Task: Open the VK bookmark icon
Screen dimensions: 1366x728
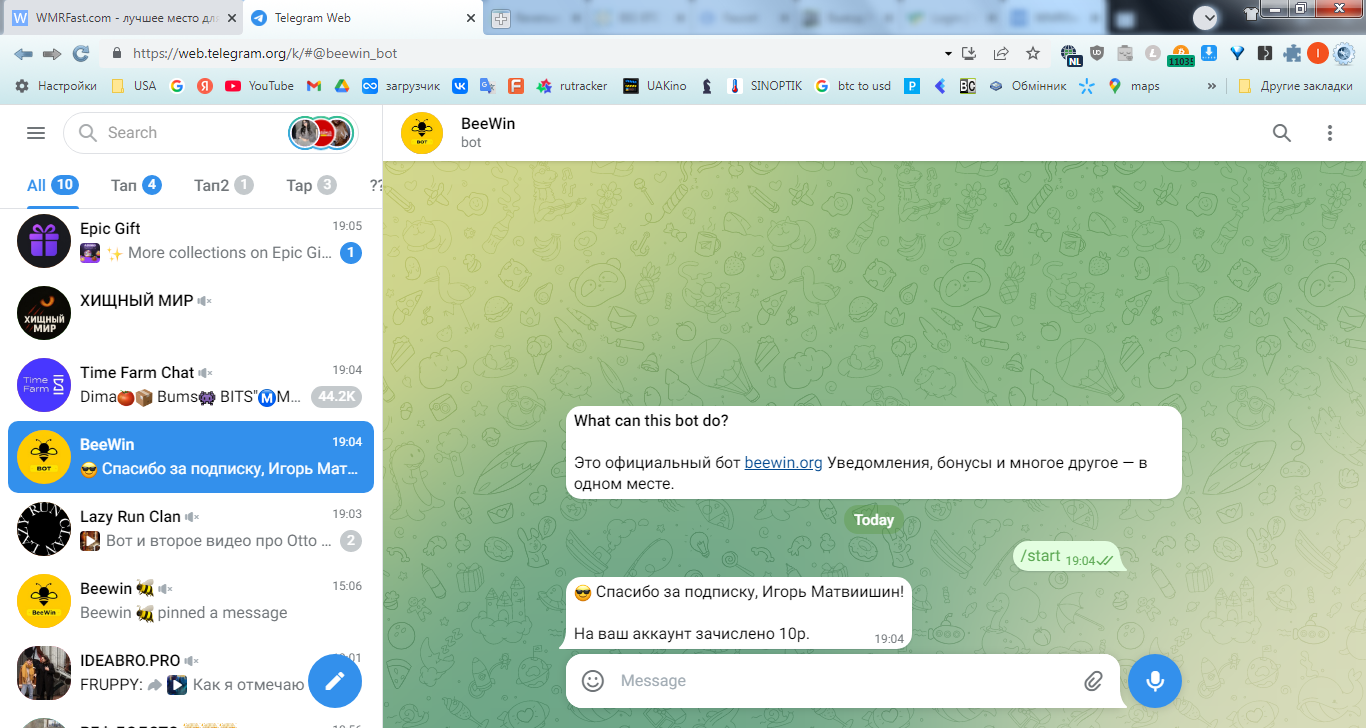Action: pos(460,86)
